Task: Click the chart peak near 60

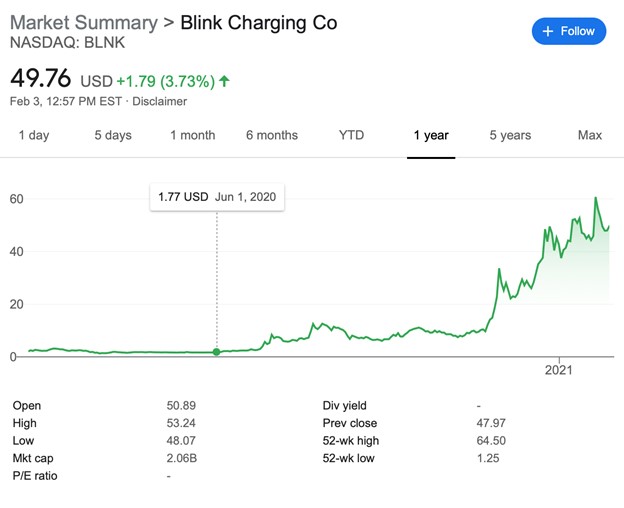Action: coord(596,199)
